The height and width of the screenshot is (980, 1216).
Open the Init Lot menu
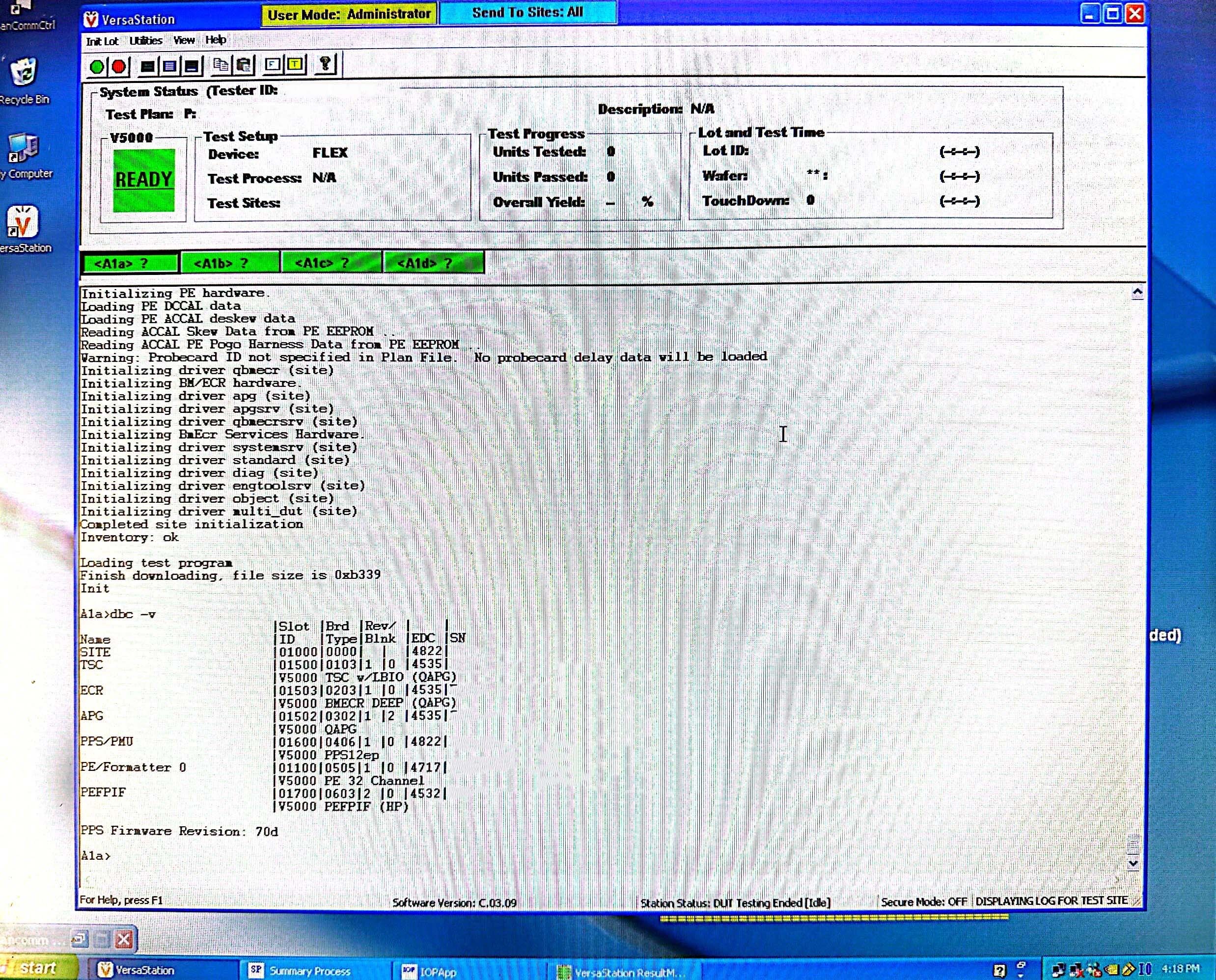click(x=102, y=41)
